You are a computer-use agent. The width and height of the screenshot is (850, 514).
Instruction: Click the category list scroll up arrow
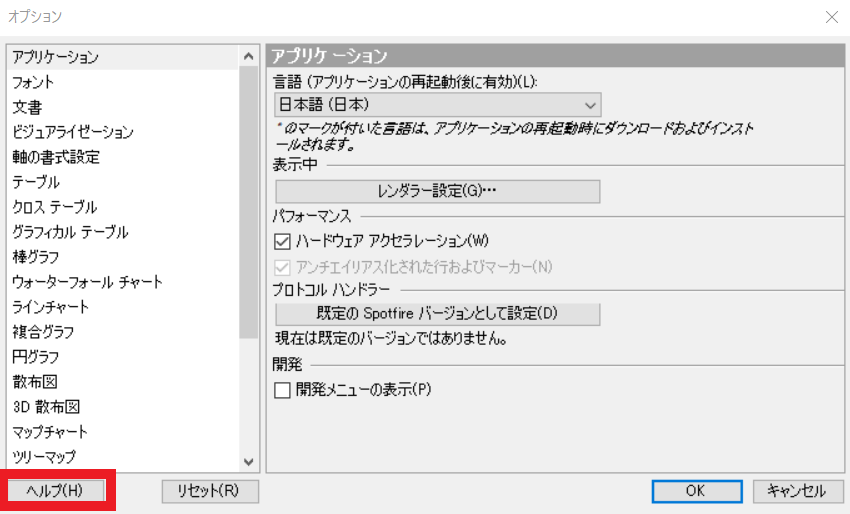[249, 56]
